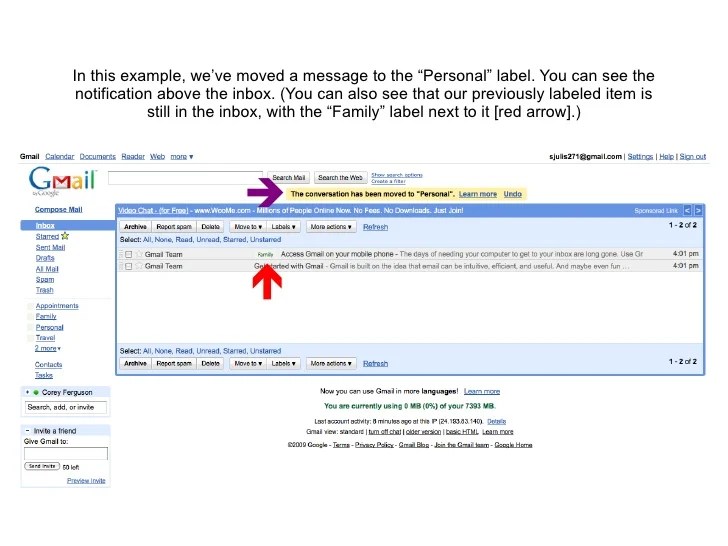Open the top More actions dropdown
728x546 pixels.
(x=331, y=227)
